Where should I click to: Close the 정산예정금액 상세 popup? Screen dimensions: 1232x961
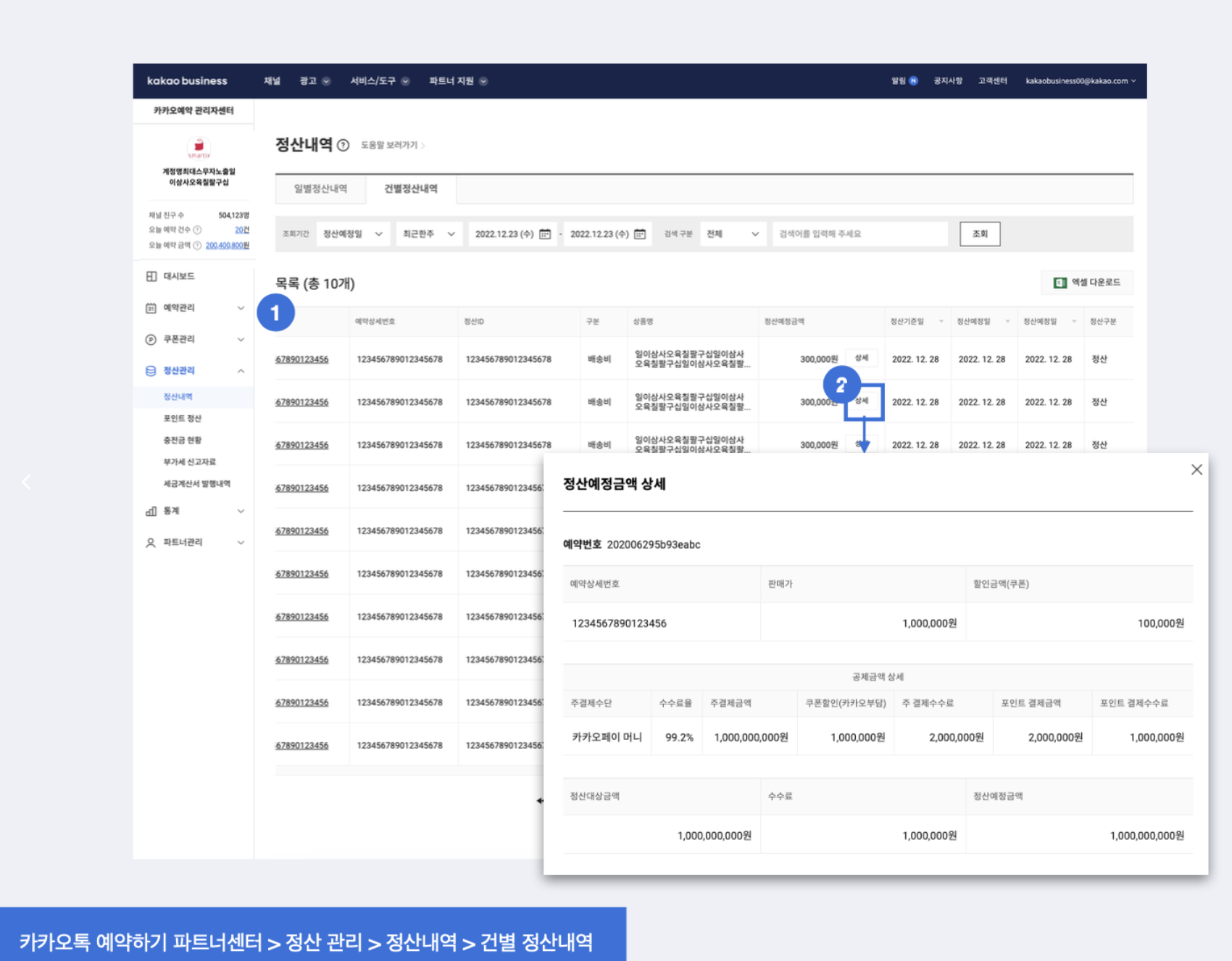(1196, 470)
